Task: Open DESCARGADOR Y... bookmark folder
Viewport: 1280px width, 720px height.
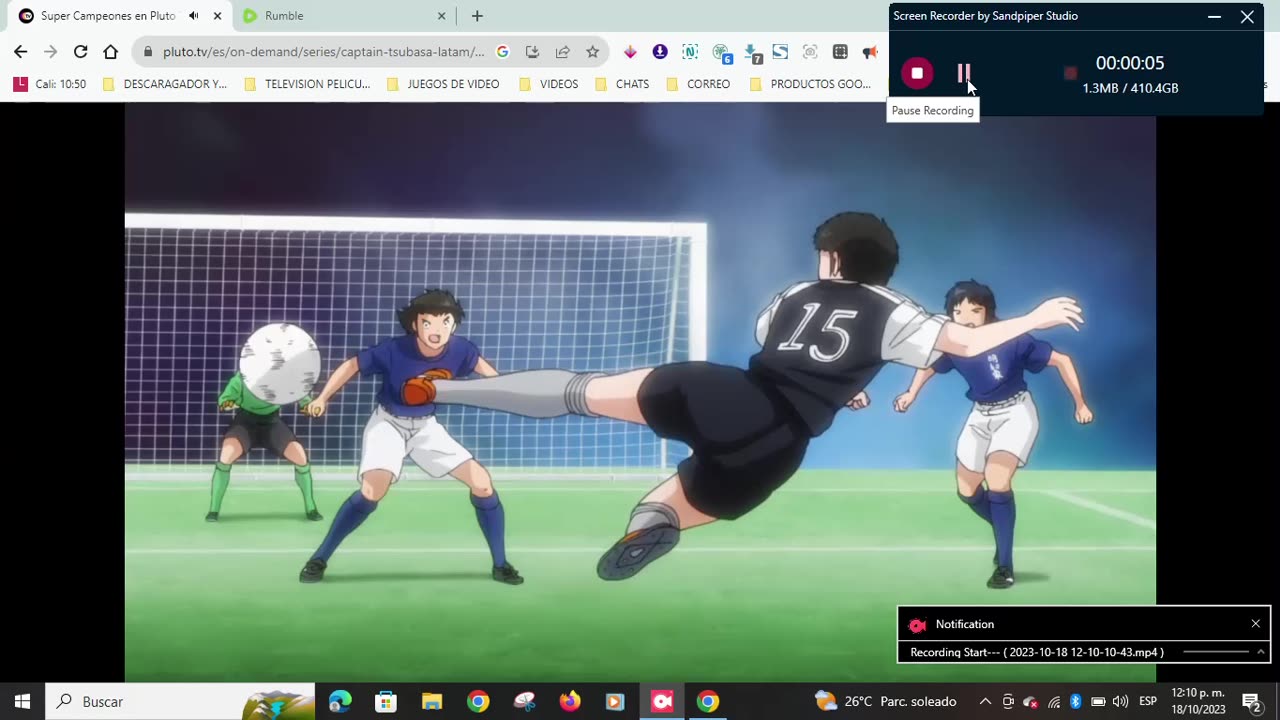Action: click(x=165, y=84)
